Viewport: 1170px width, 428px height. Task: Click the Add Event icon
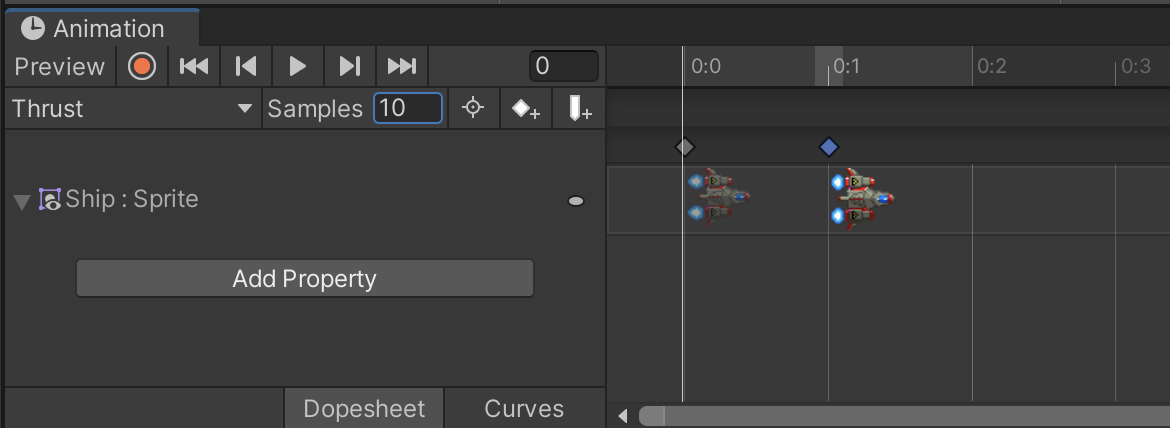[580, 109]
